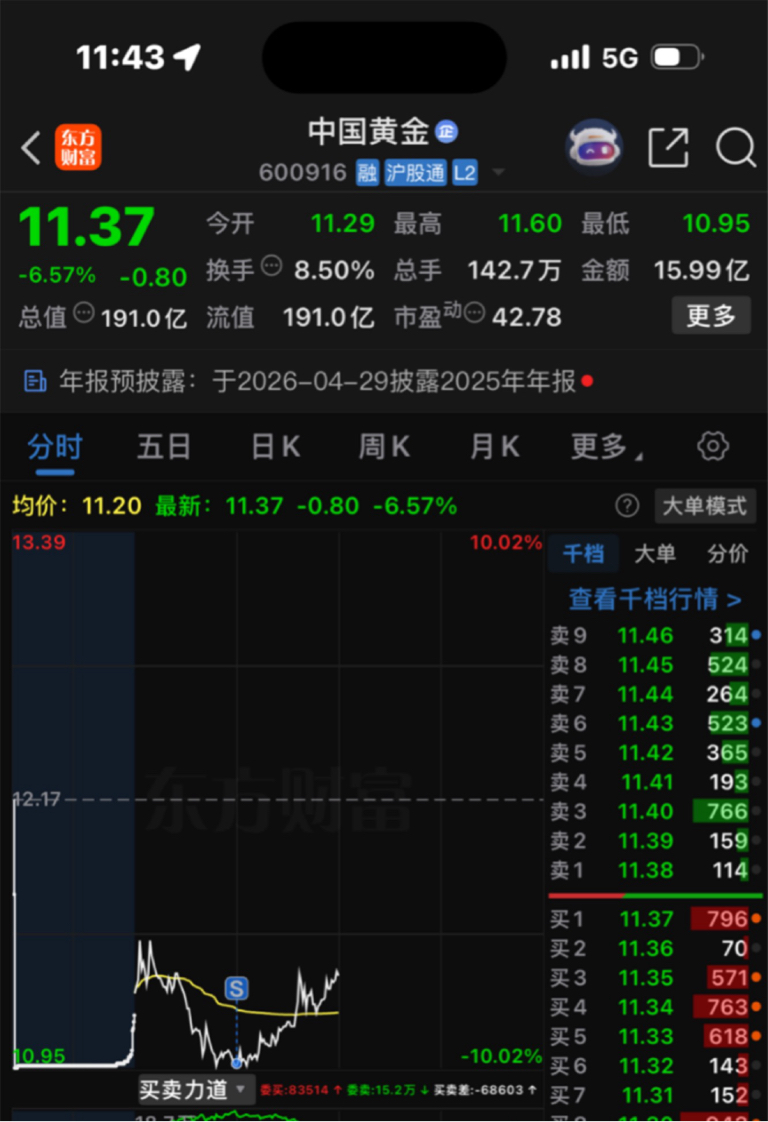Tap the 均价 11.20 average price label
The height and width of the screenshot is (1122, 768).
coord(77,506)
